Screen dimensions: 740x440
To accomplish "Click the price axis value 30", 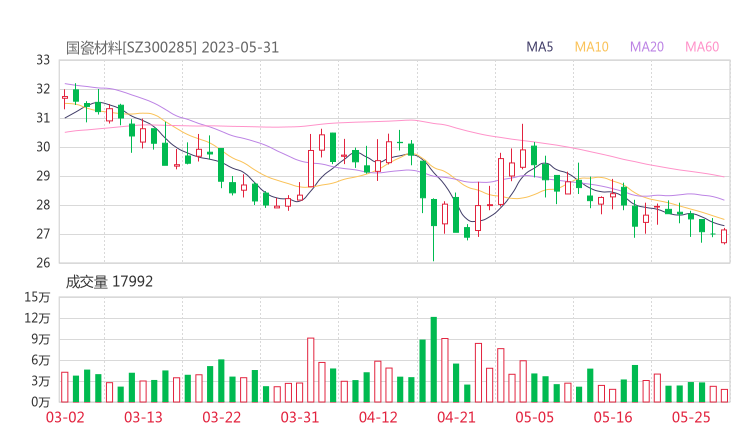I will 43,147.
